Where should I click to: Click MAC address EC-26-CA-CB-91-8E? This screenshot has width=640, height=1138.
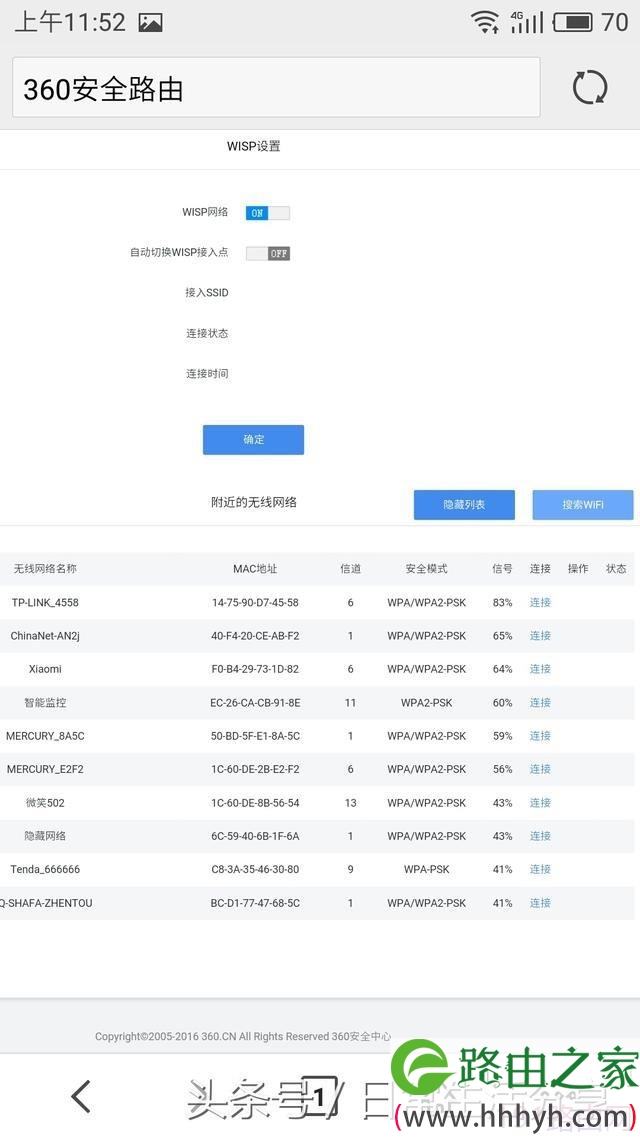coord(255,703)
